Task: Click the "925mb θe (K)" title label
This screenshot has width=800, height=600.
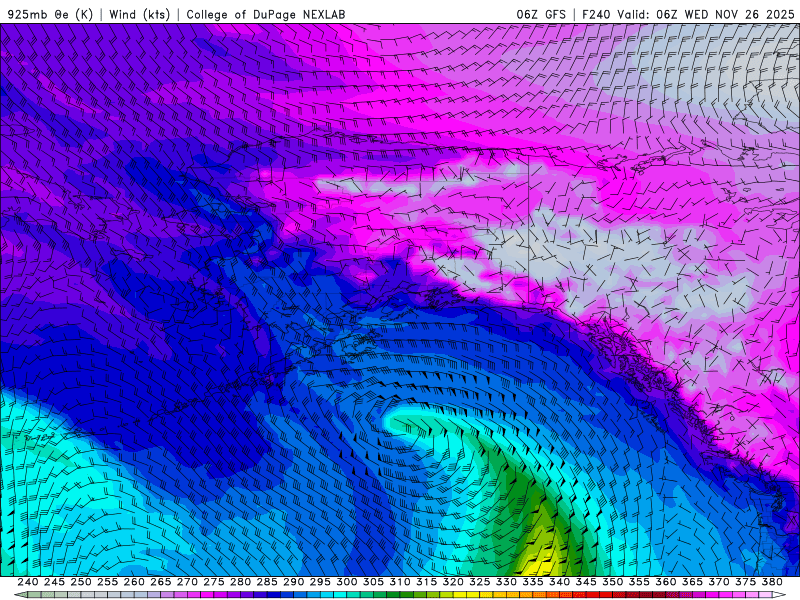Action: click(50, 14)
